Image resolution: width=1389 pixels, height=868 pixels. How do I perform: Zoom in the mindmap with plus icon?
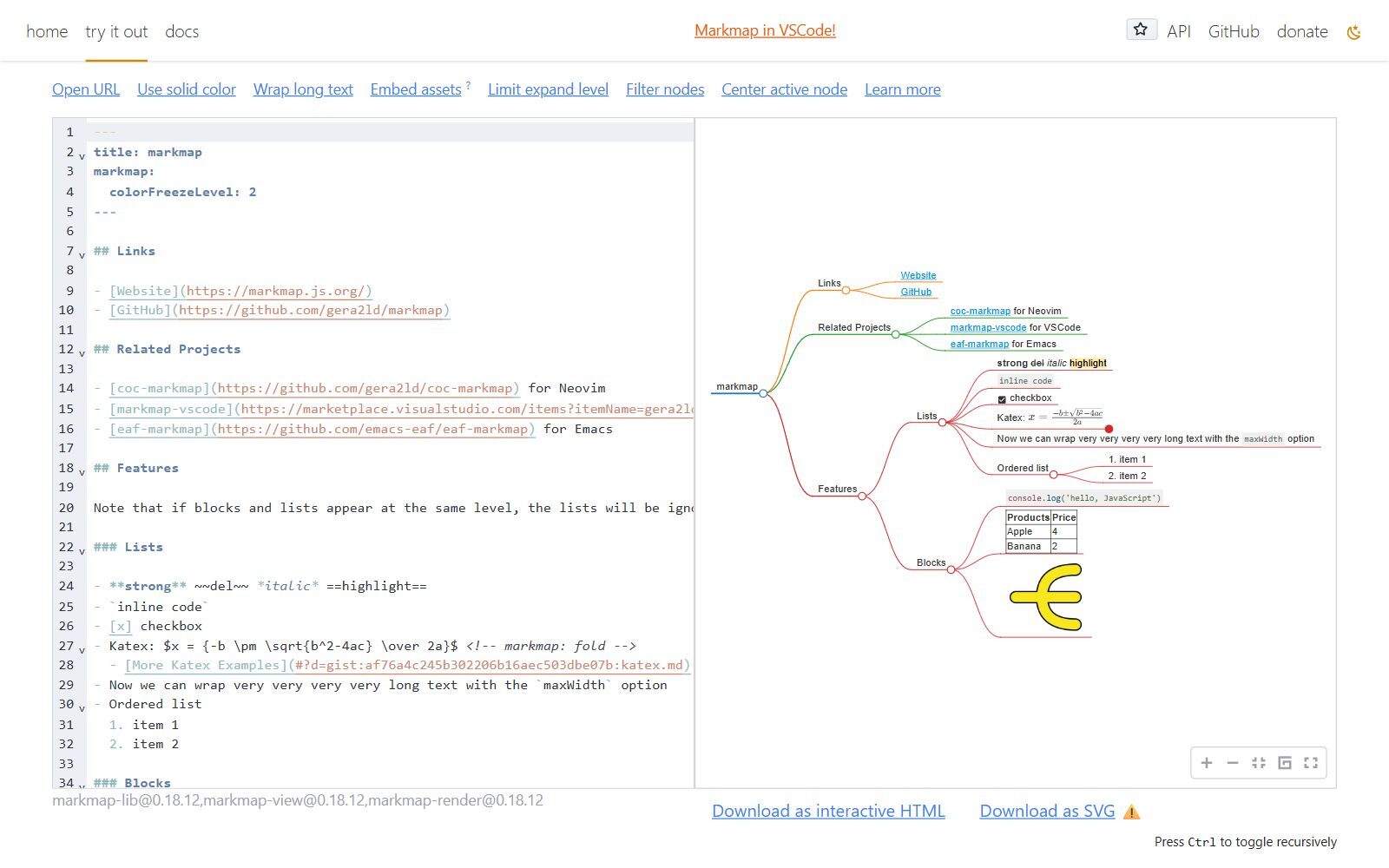pyautogui.click(x=1207, y=763)
